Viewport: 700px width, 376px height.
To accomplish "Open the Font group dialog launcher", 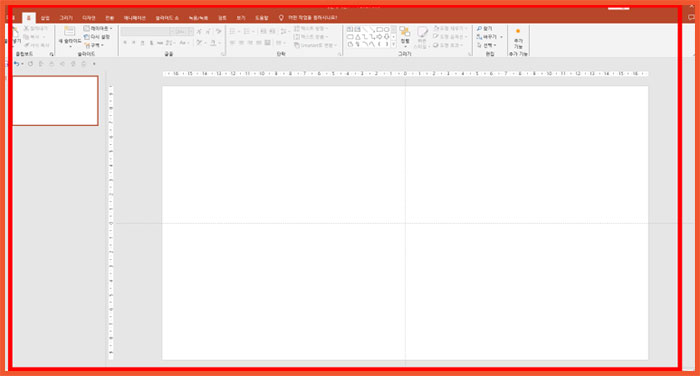I will [223, 54].
